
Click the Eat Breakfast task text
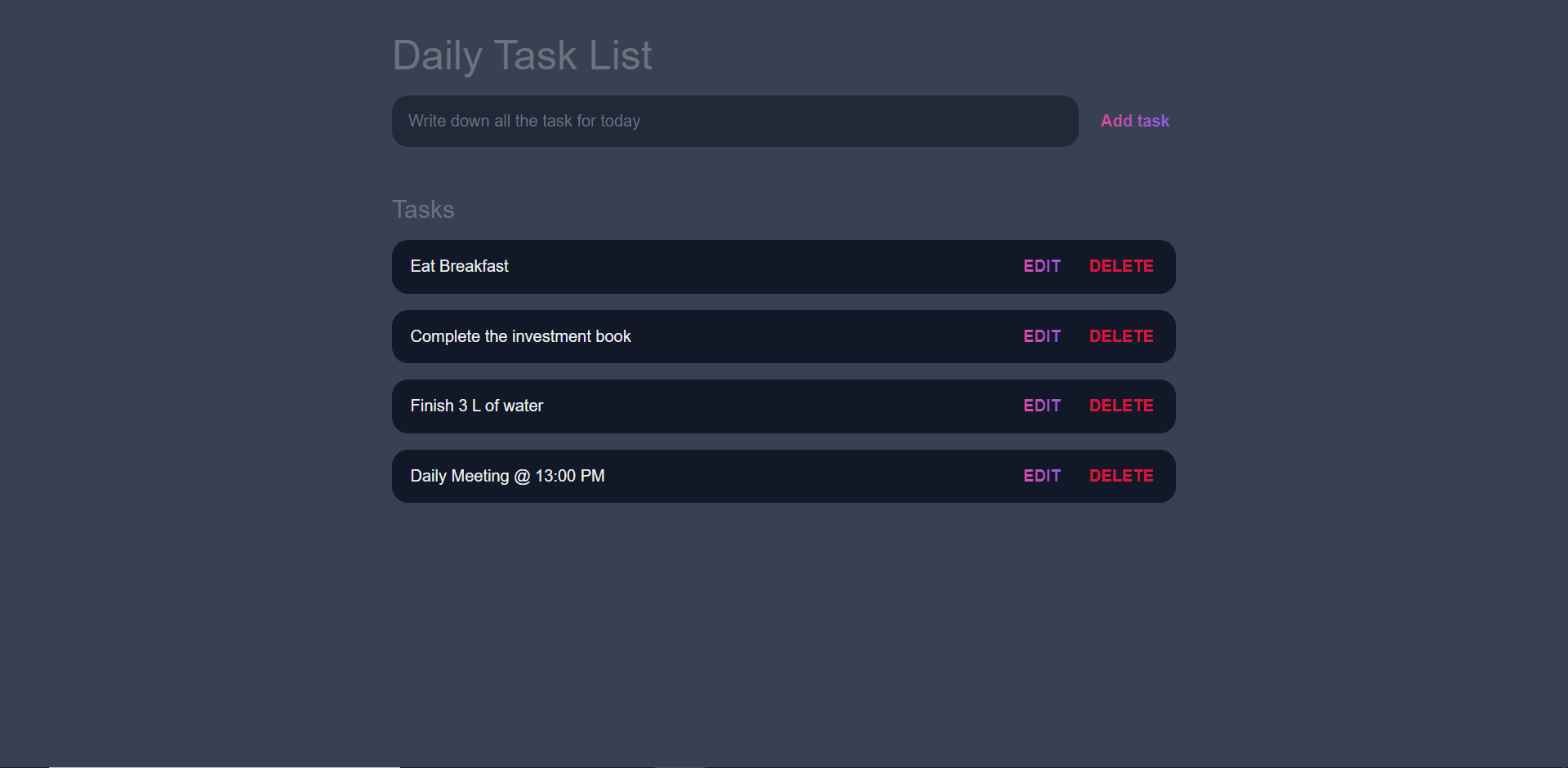point(459,266)
